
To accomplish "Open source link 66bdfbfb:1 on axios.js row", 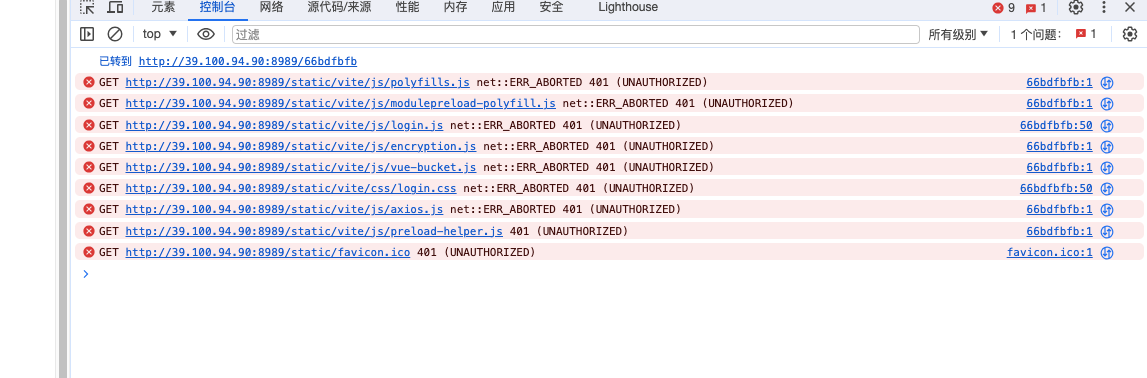I will click(1059, 210).
